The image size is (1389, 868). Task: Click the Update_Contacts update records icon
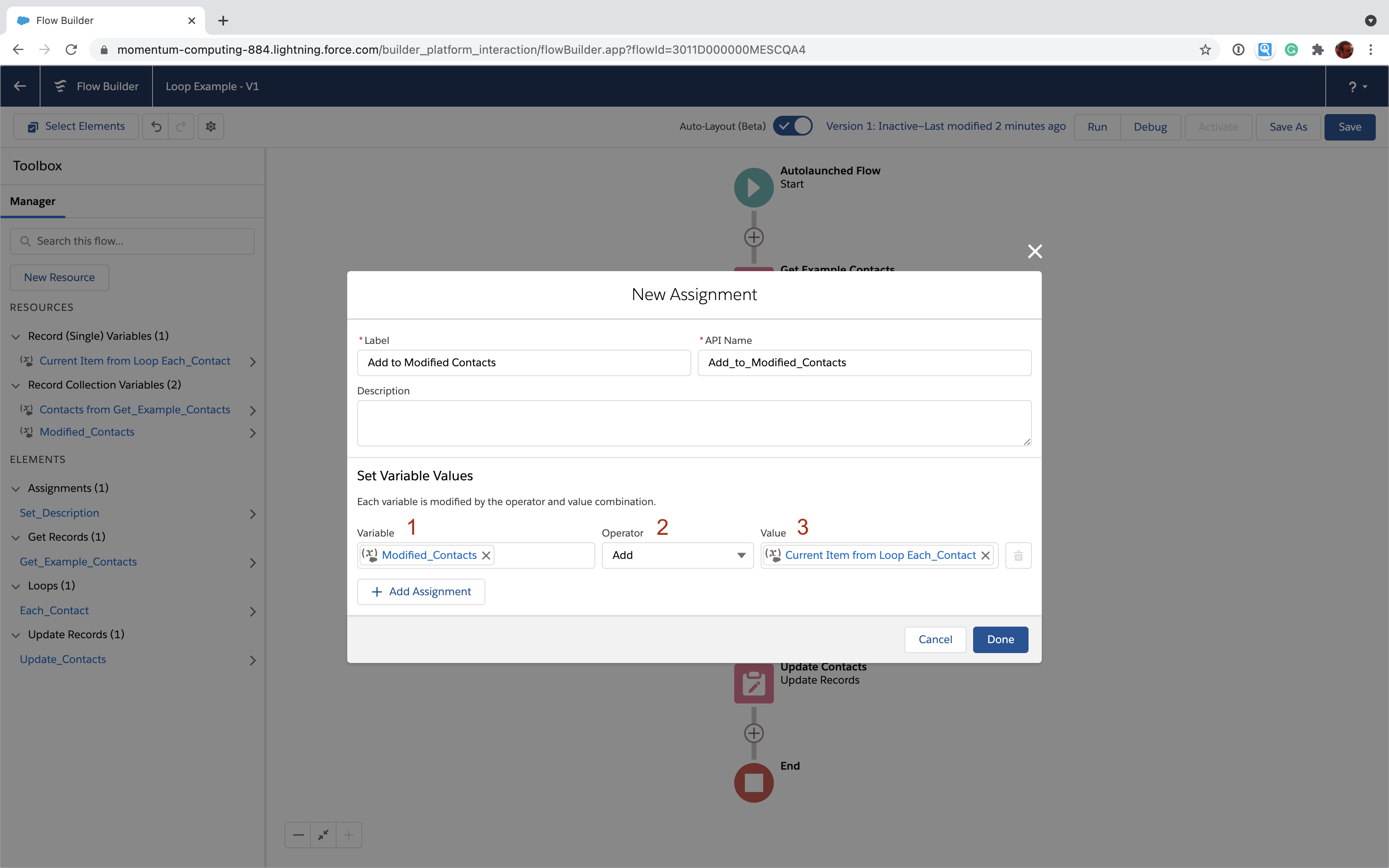[x=753, y=682]
